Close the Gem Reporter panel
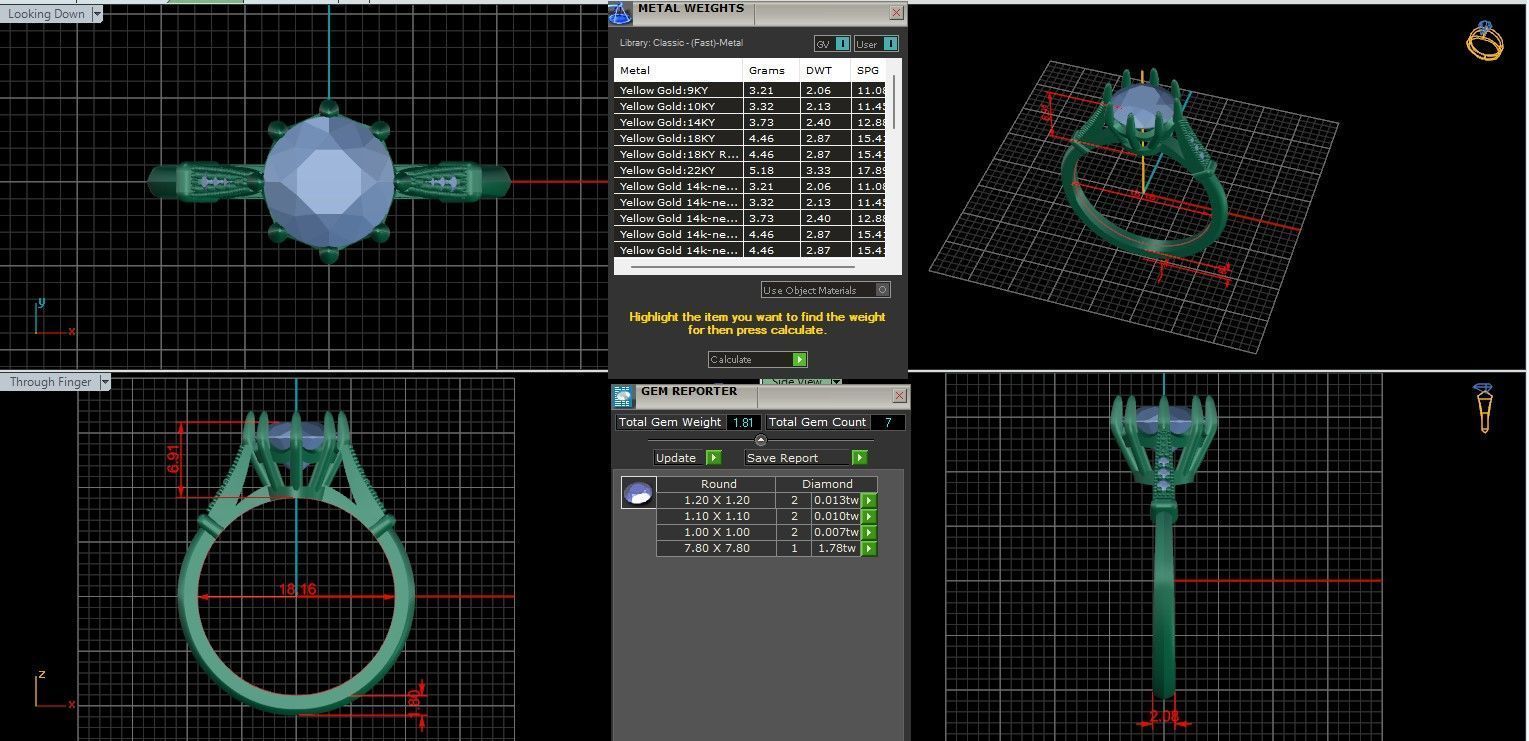The height and width of the screenshot is (741, 1529). pos(898,396)
